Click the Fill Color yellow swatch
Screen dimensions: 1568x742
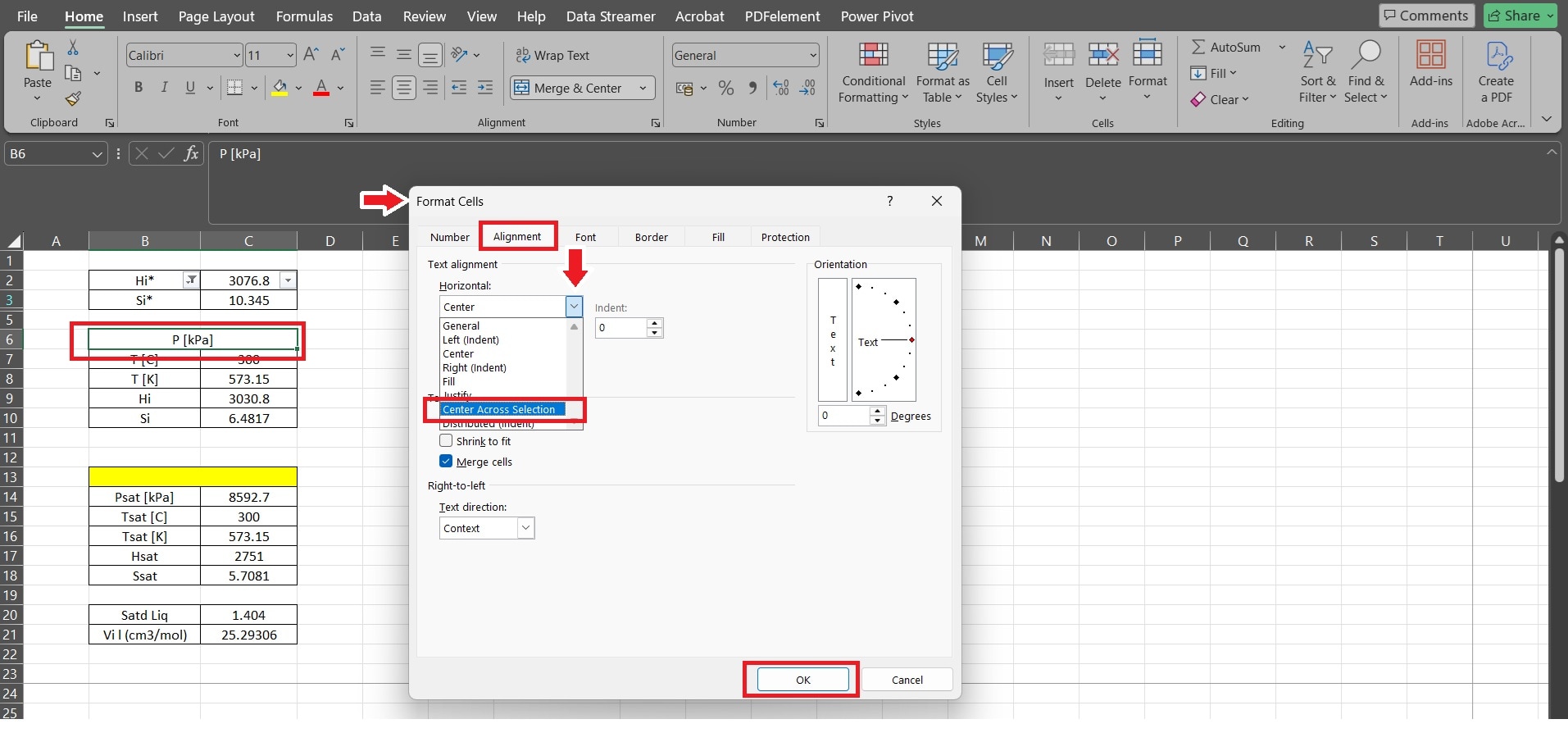[280, 88]
